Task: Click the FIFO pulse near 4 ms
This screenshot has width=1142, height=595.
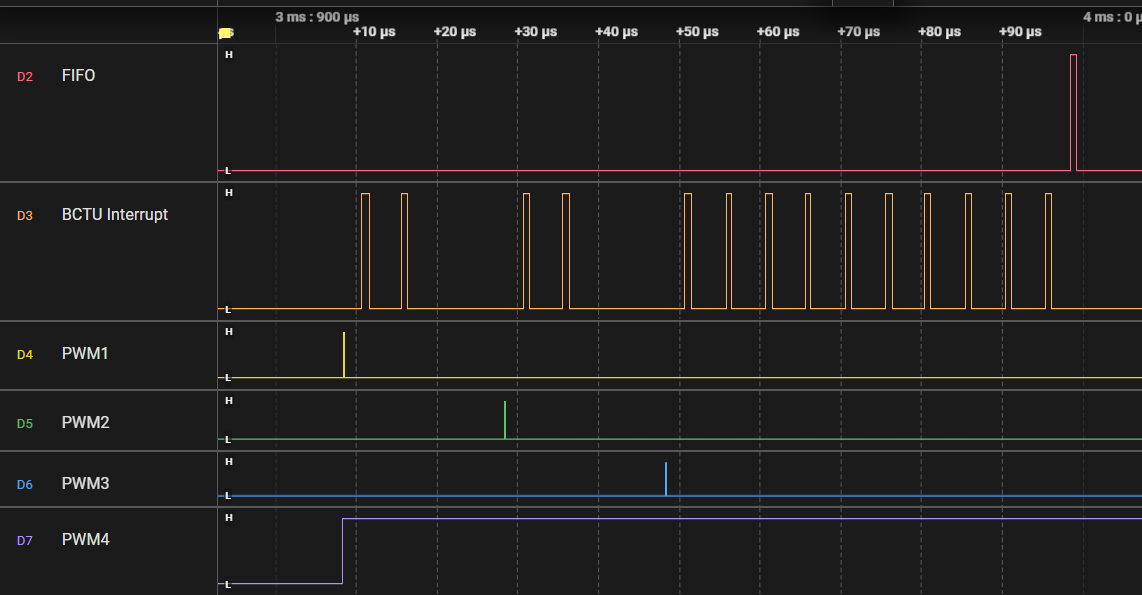Action: (1074, 112)
